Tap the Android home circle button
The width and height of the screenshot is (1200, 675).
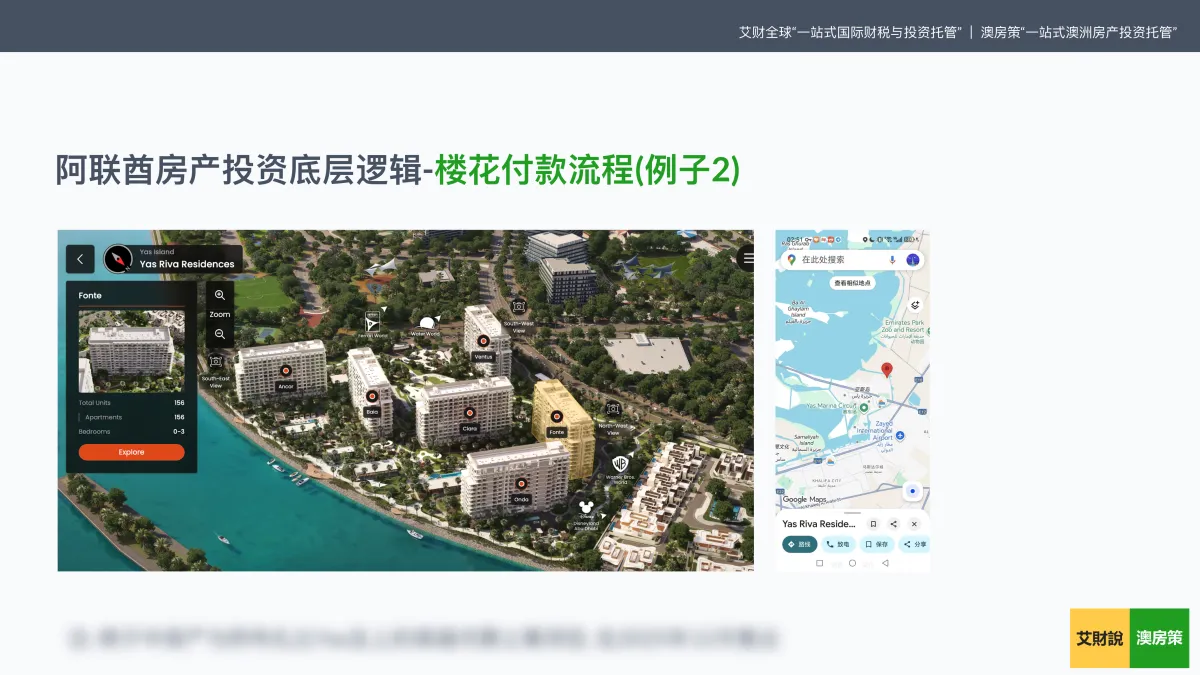(852, 563)
